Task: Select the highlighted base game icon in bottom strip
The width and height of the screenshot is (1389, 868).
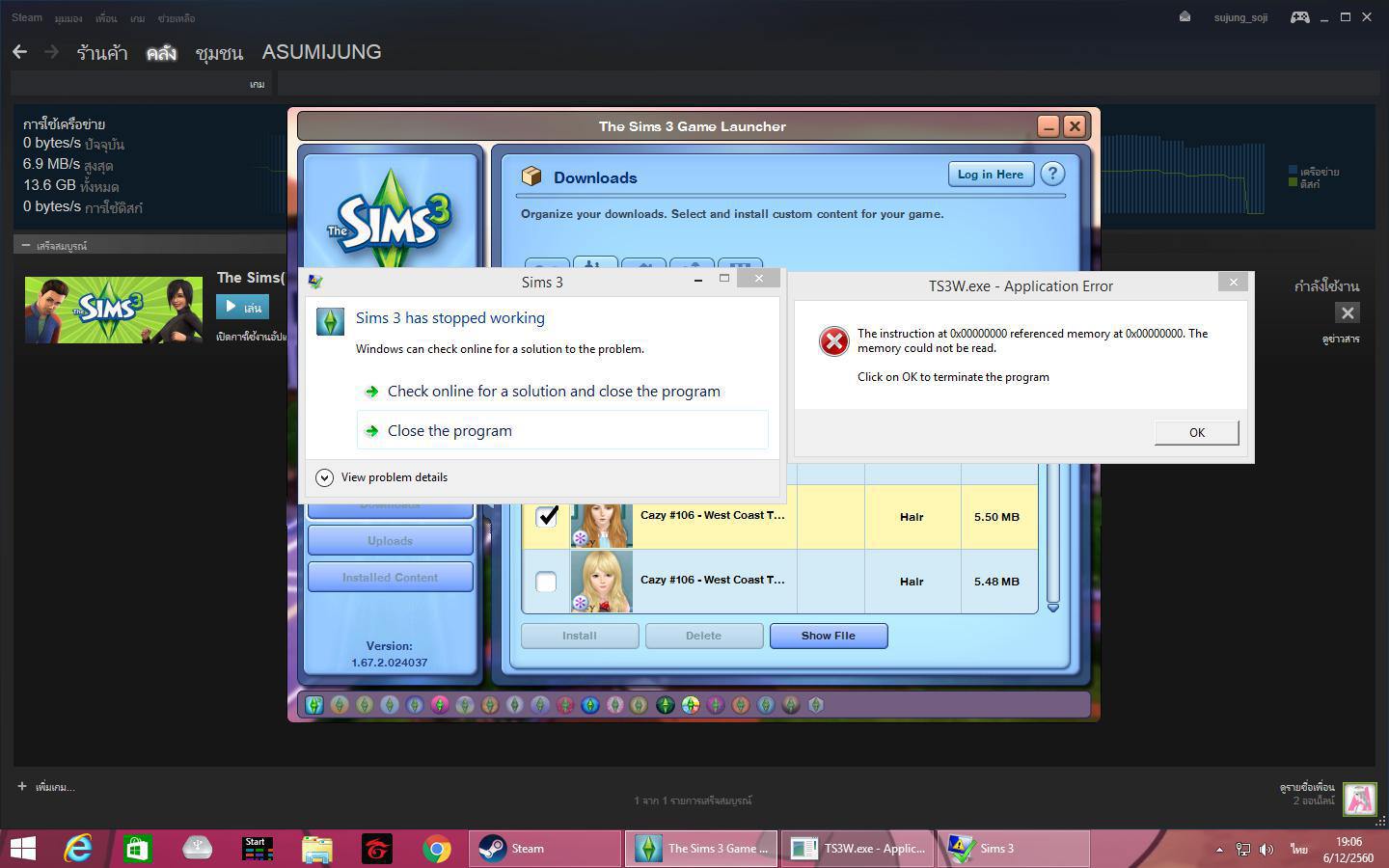Action: point(314,705)
